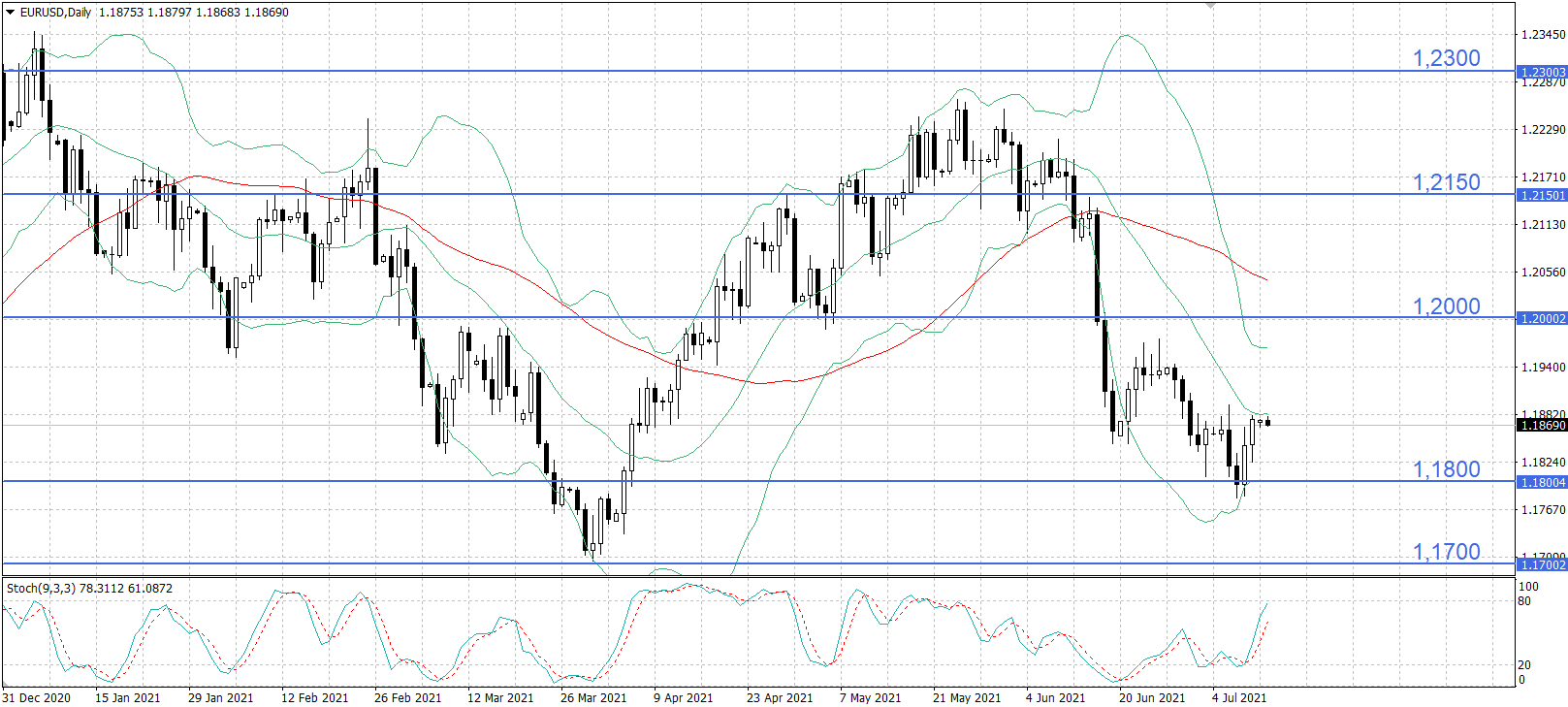Click the 21 May 2021 date label
The image size is (1568, 707).
tap(967, 697)
